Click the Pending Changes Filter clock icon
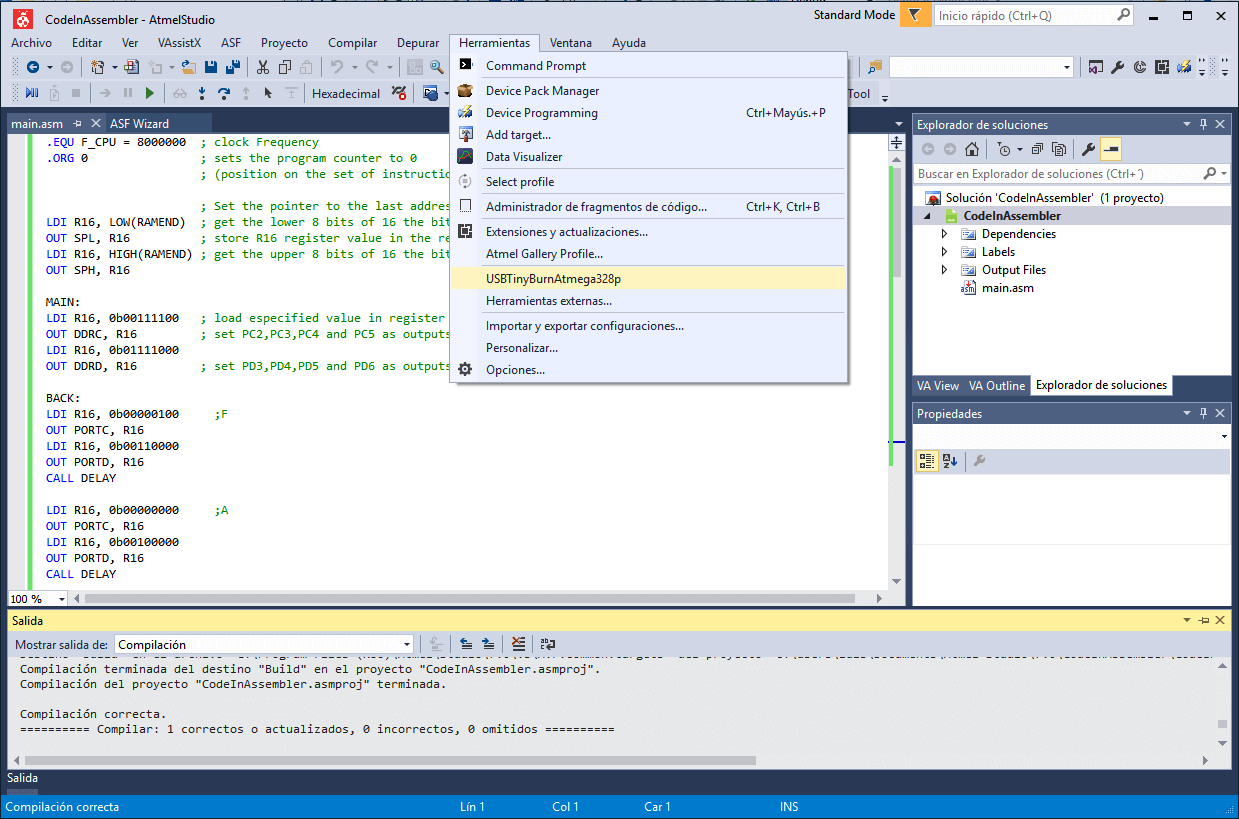 (x=1004, y=150)
